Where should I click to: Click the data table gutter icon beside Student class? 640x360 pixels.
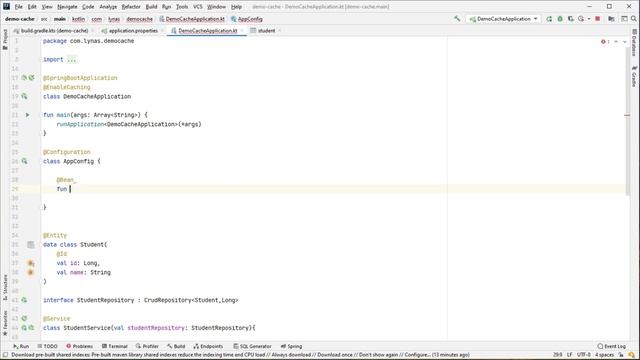[x=31, y=244]
